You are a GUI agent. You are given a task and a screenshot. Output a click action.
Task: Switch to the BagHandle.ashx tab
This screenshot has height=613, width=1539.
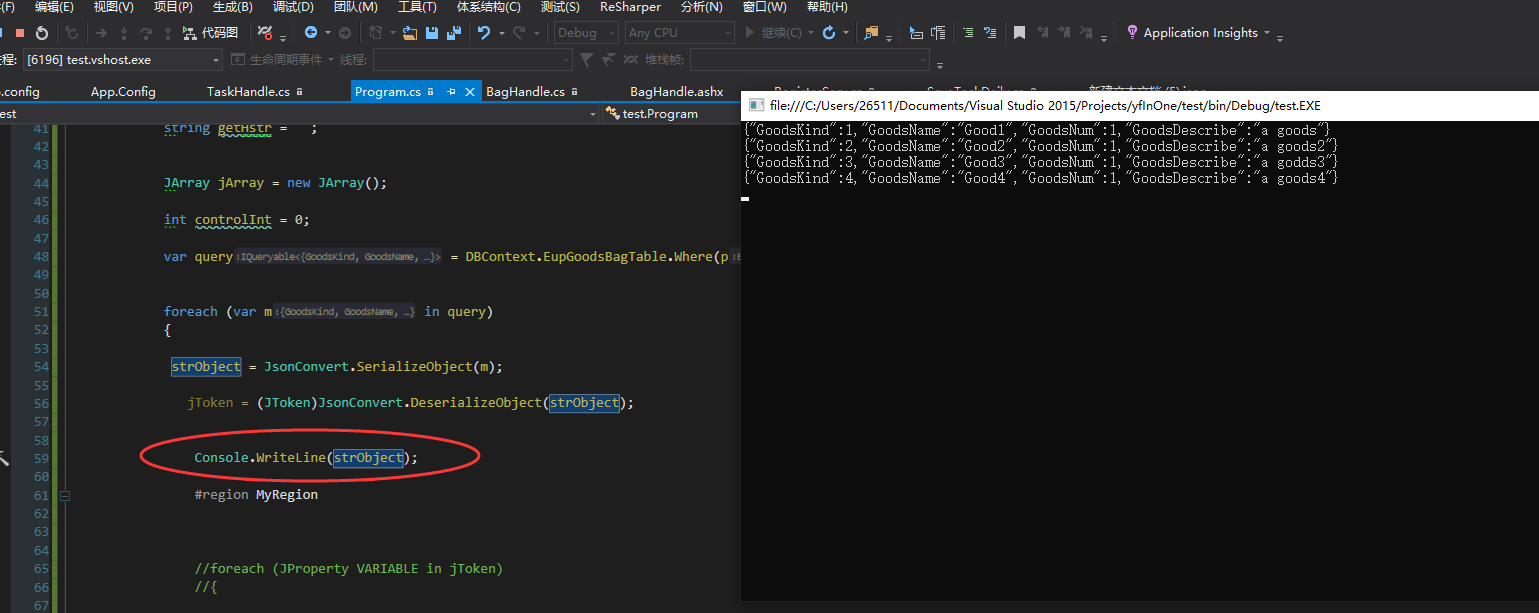(676, 91)
